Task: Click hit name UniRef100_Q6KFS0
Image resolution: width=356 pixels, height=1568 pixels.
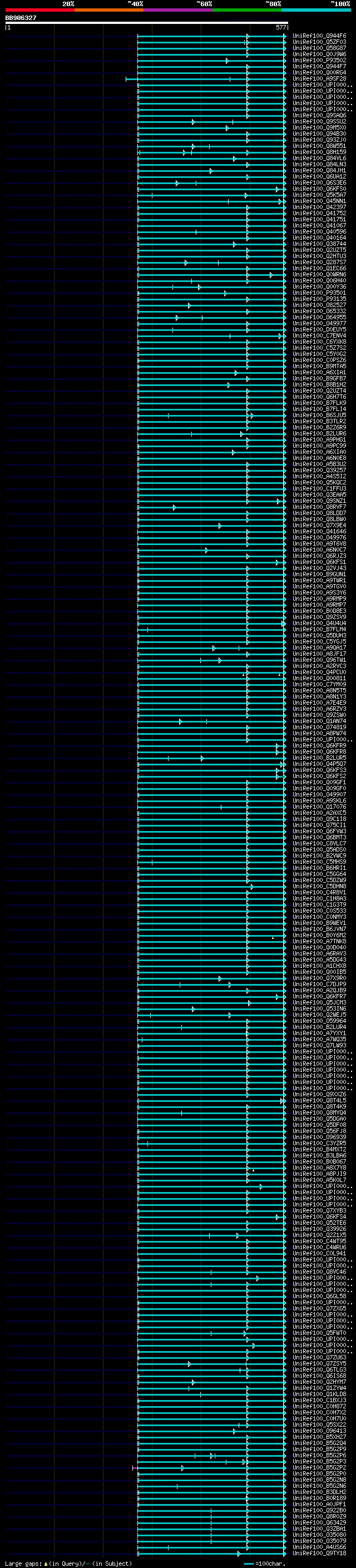Action: (x=319, y=189)
